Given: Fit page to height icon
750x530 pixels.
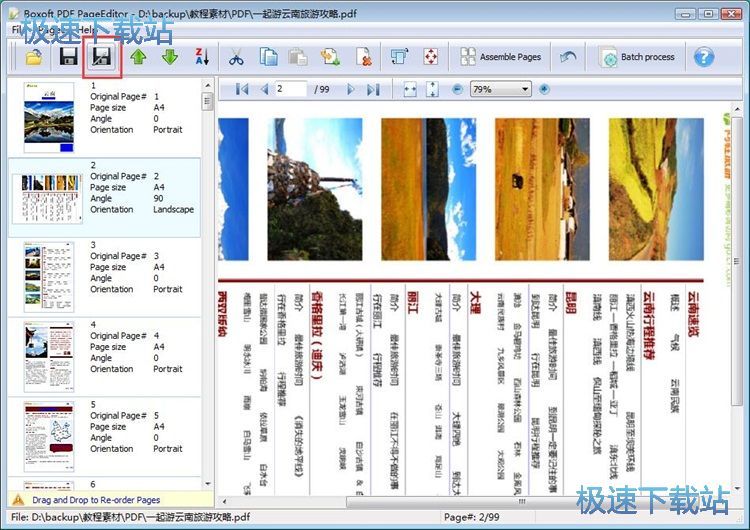Looking at the screenshot, I should click(x=432, y=89).
